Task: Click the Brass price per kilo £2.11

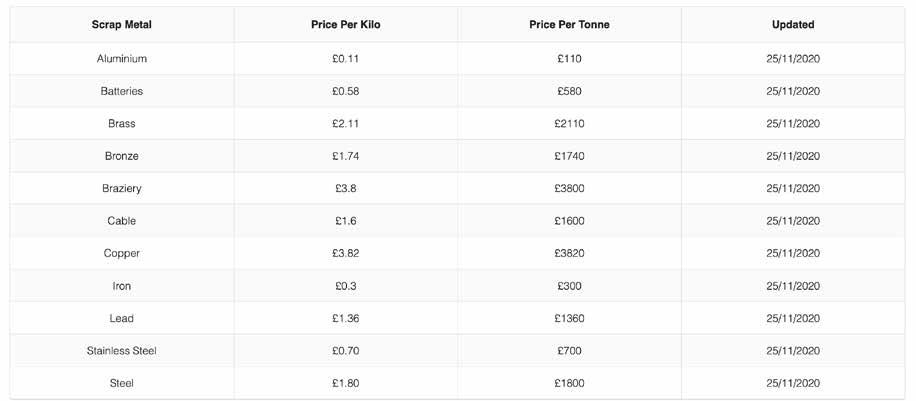Action: (x=345, y=124)
